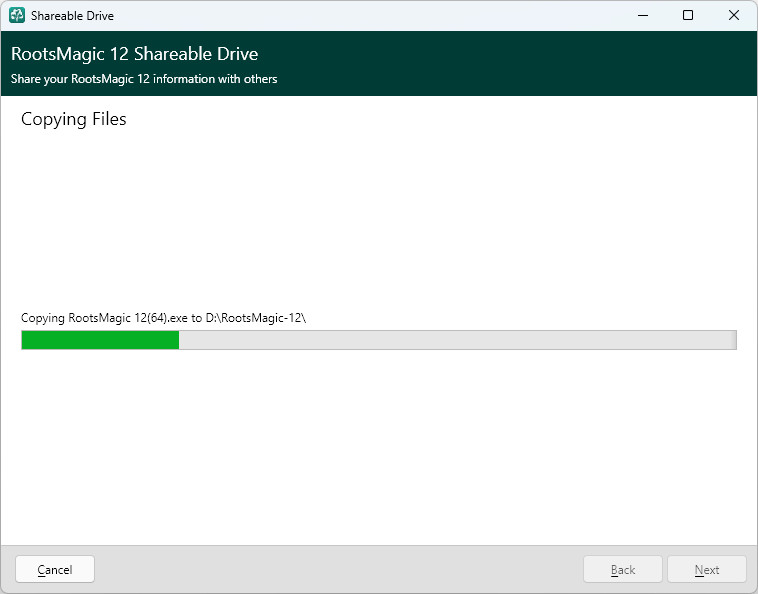This screenshot has height=594, width=758.
Task: Click the 'Copying RootsMagic 12(64).exe' status text
Action: 163,318
